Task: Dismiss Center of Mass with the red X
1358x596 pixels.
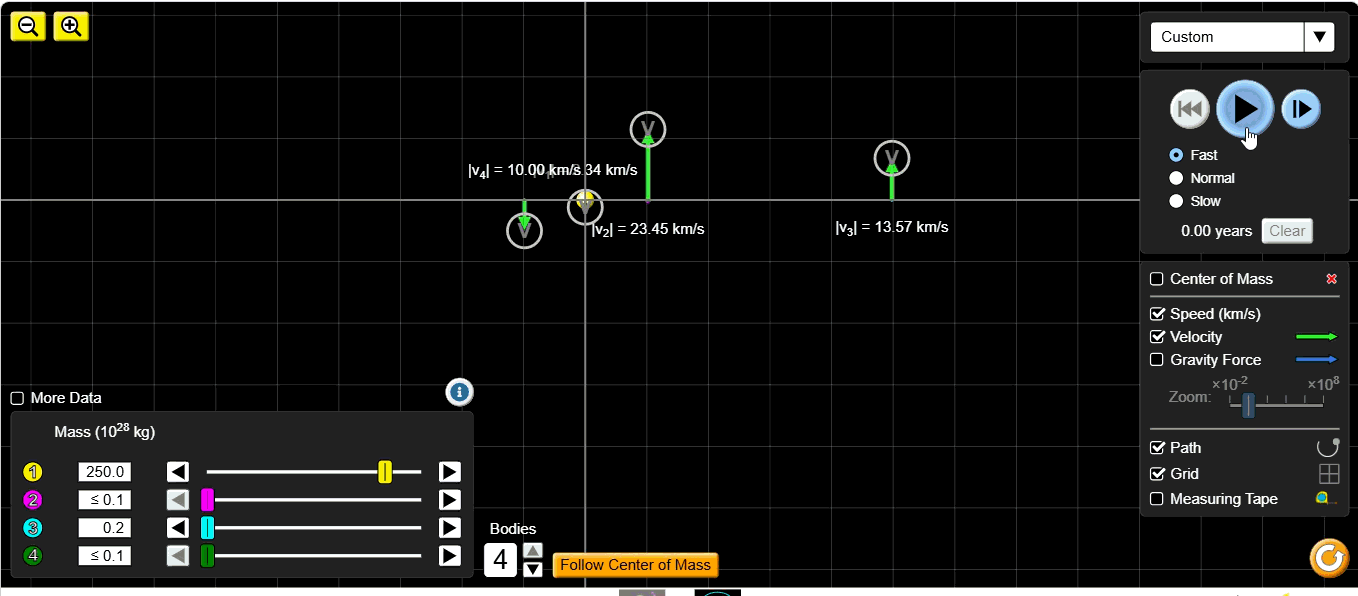Action: (1331, 279)
